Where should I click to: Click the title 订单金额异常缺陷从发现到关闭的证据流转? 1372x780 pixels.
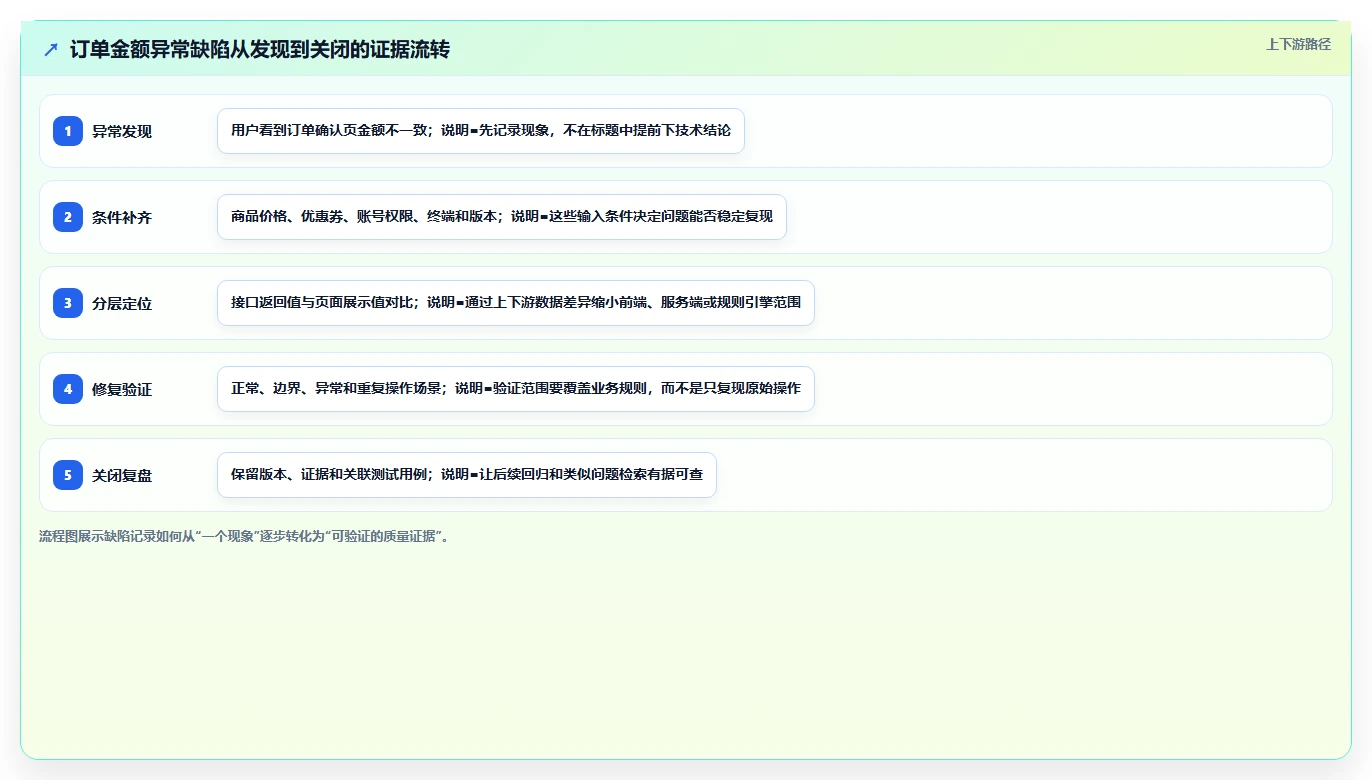260,49
